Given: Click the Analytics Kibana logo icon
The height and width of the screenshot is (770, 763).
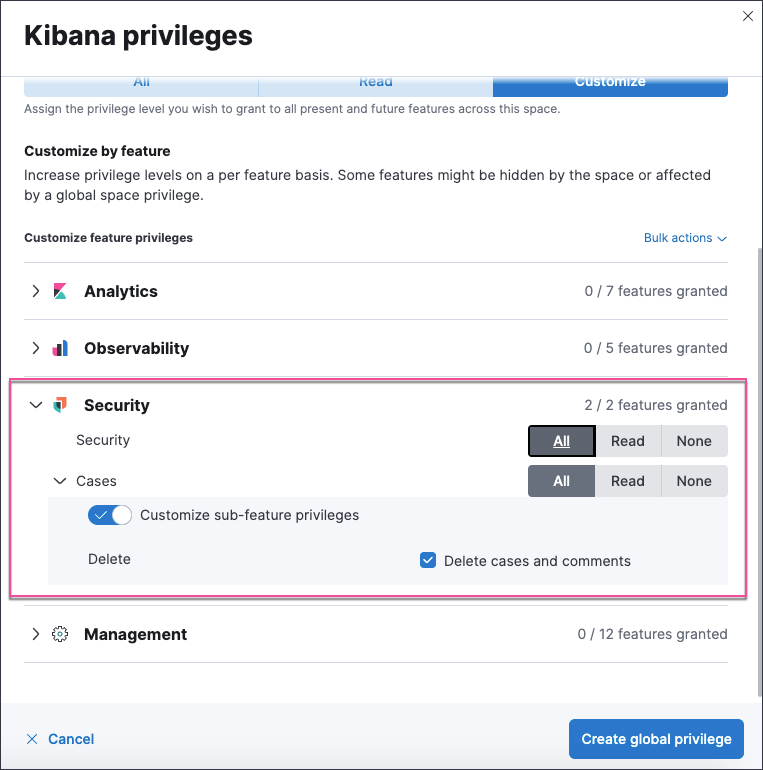Looking at the screenshot, I should pos(60,292).
